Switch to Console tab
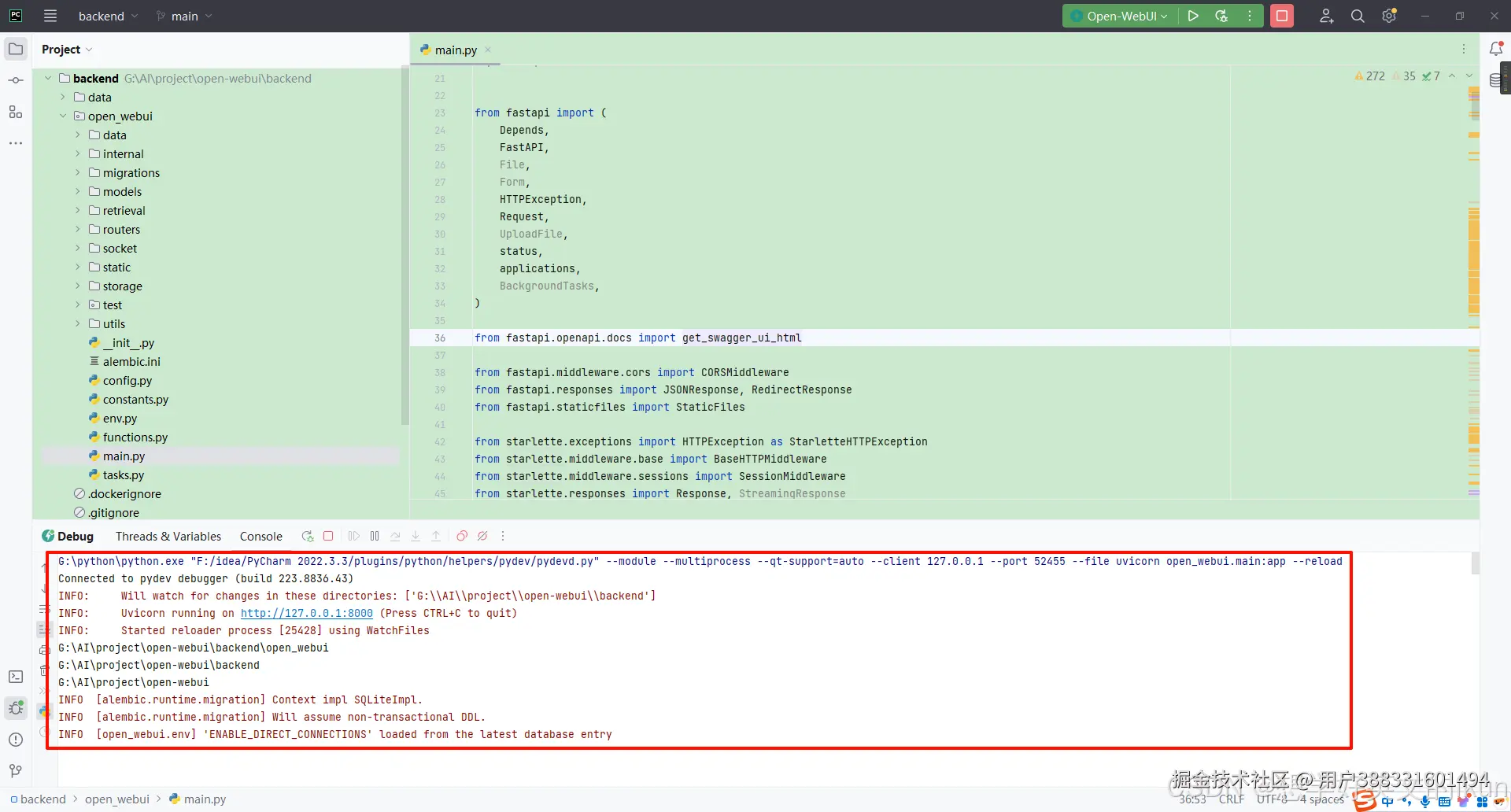The width and height of the screenshot is (1511, 812). (261, 536)
